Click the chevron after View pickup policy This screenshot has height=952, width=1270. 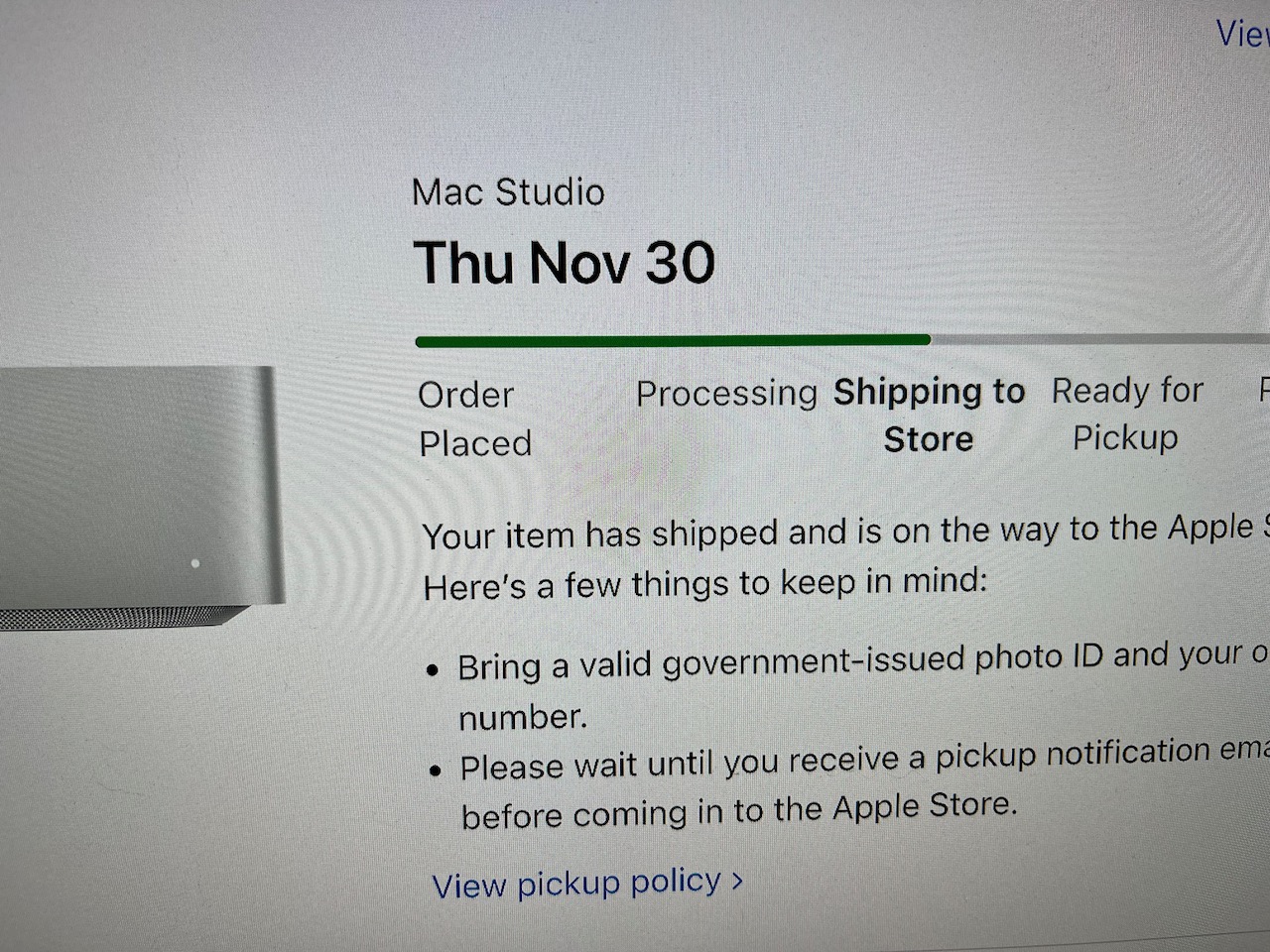pos(737,880)
